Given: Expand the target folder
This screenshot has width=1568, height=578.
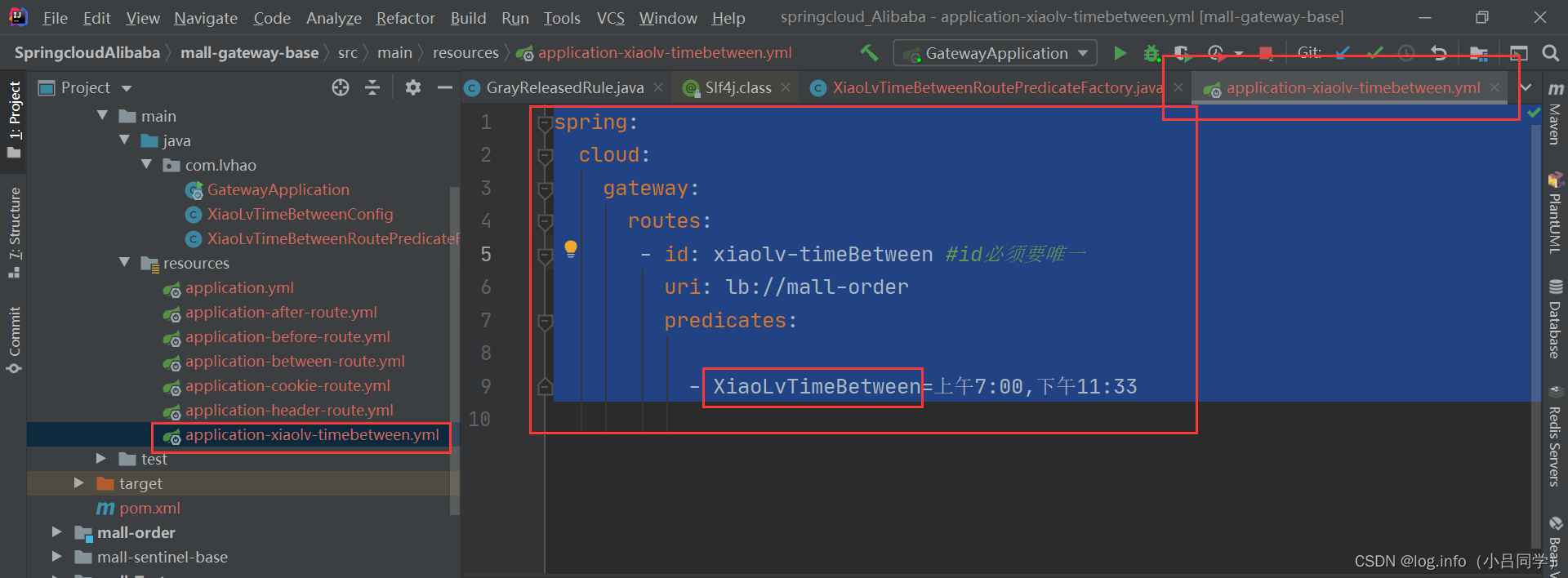Looking at the screenshot, I should click(79, 483).
